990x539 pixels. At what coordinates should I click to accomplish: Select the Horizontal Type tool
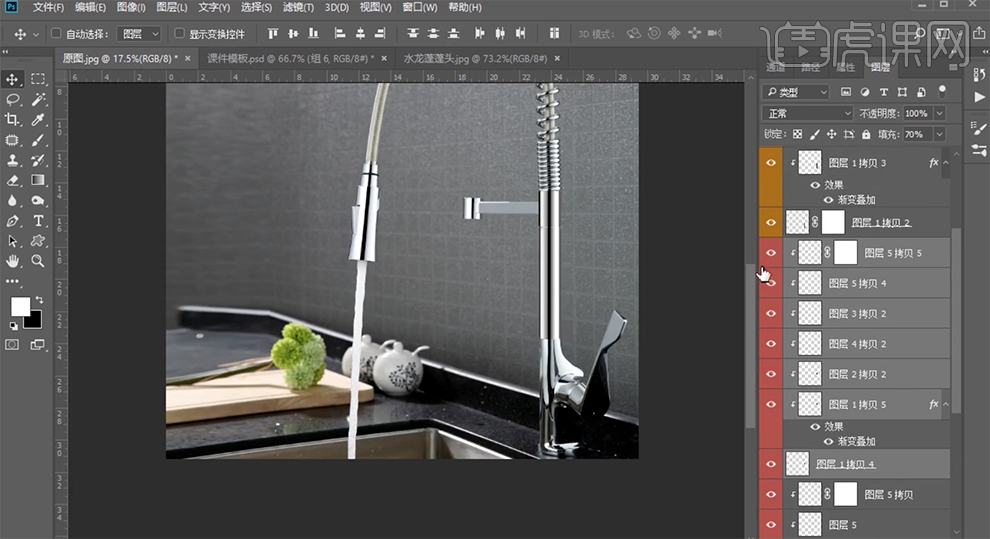pos(38,221)
